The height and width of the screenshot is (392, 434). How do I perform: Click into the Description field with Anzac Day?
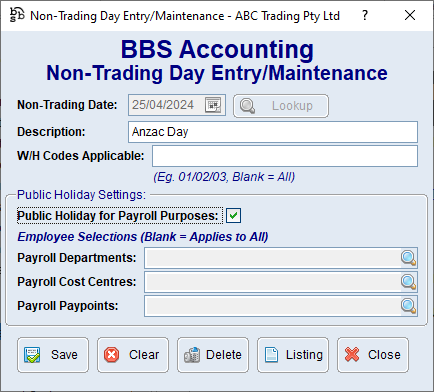pos(273,132)
